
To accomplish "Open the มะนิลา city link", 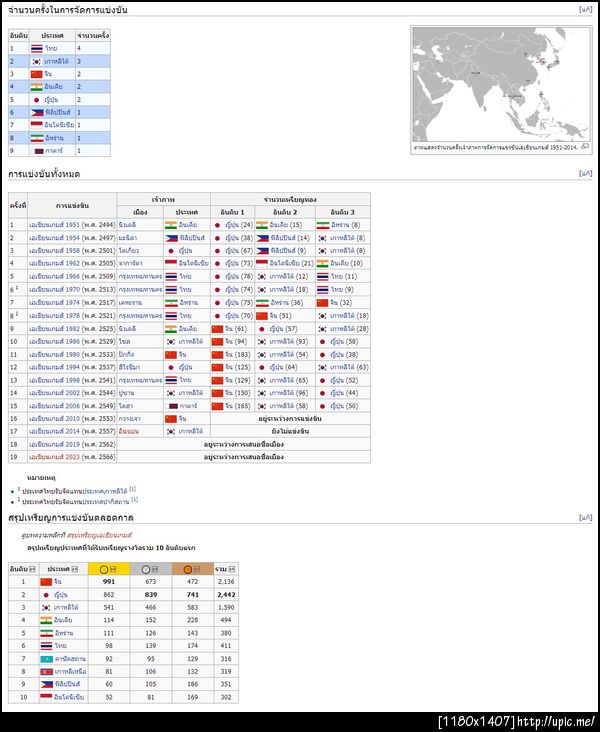I will click(x=127, y=238).
